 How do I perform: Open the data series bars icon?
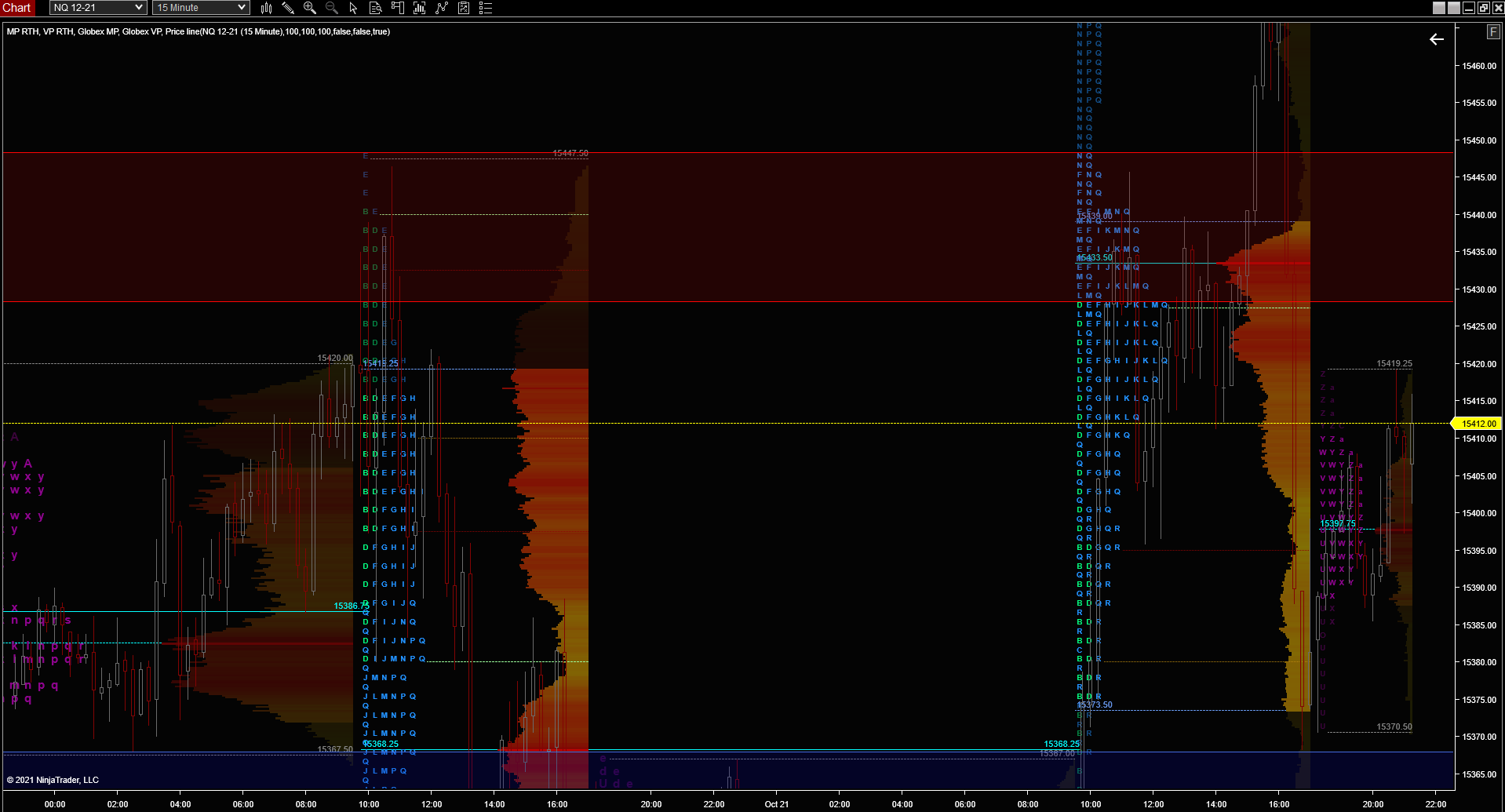pyautogui.click(x=419, y=8)
